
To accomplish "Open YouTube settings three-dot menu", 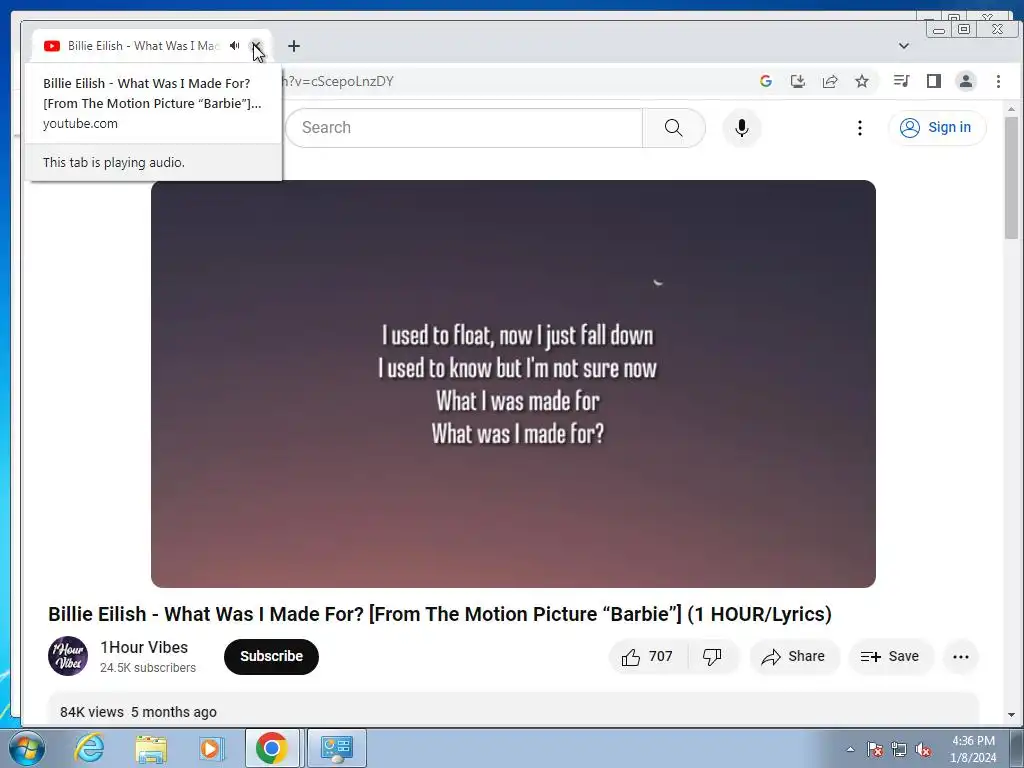I will pos(859,127).
